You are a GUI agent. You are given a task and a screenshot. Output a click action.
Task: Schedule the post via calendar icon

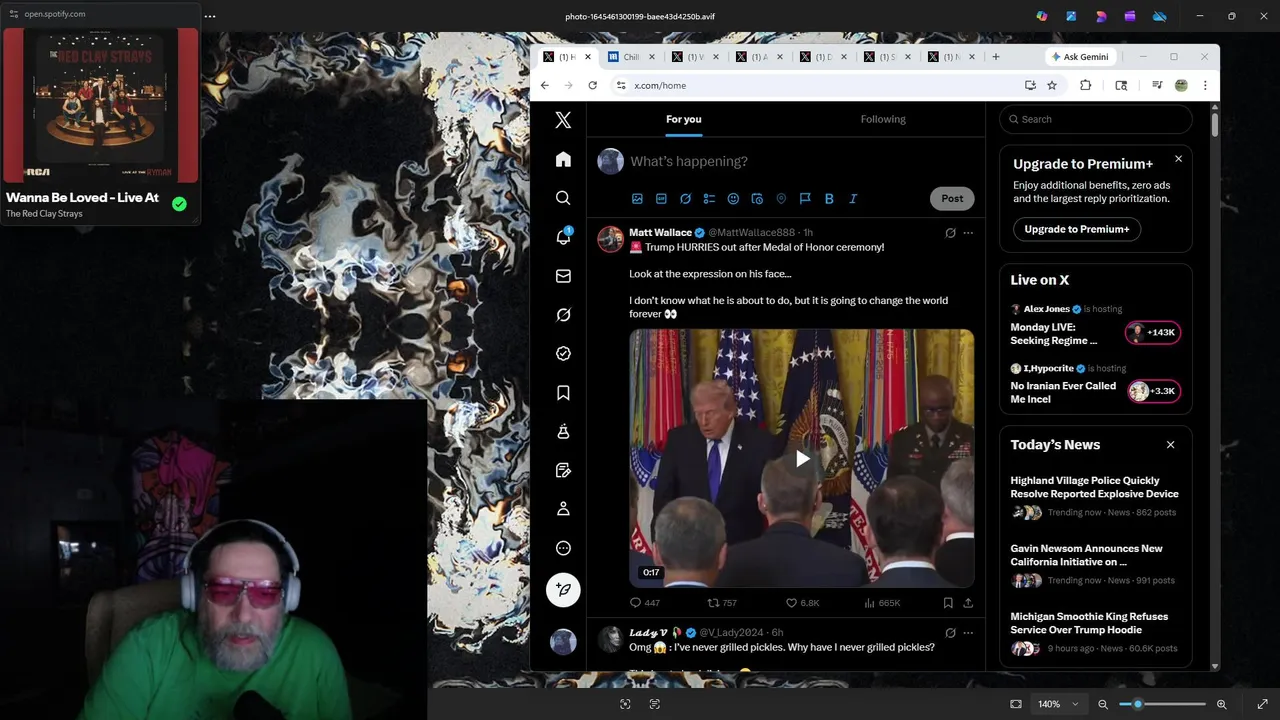click(x=757, y=199)
